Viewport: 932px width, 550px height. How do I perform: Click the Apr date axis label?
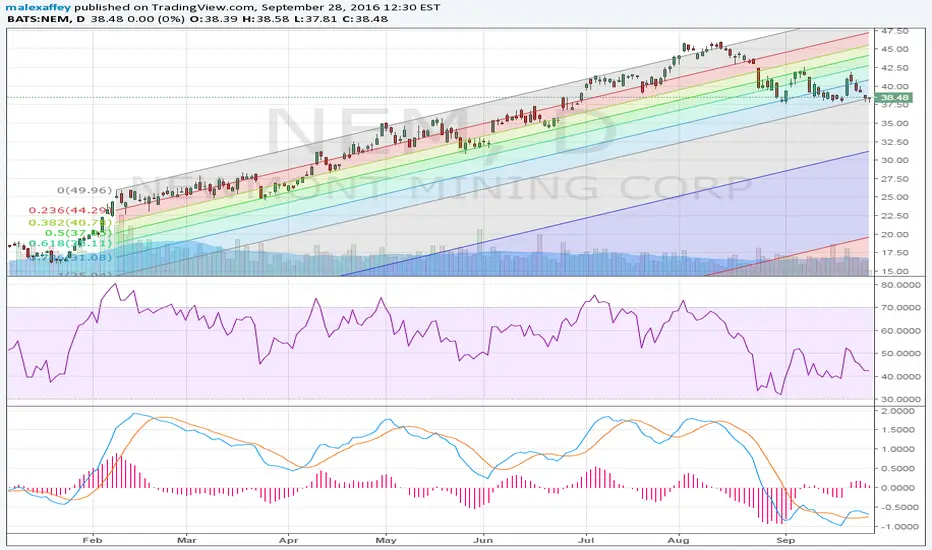coord(288,540)
